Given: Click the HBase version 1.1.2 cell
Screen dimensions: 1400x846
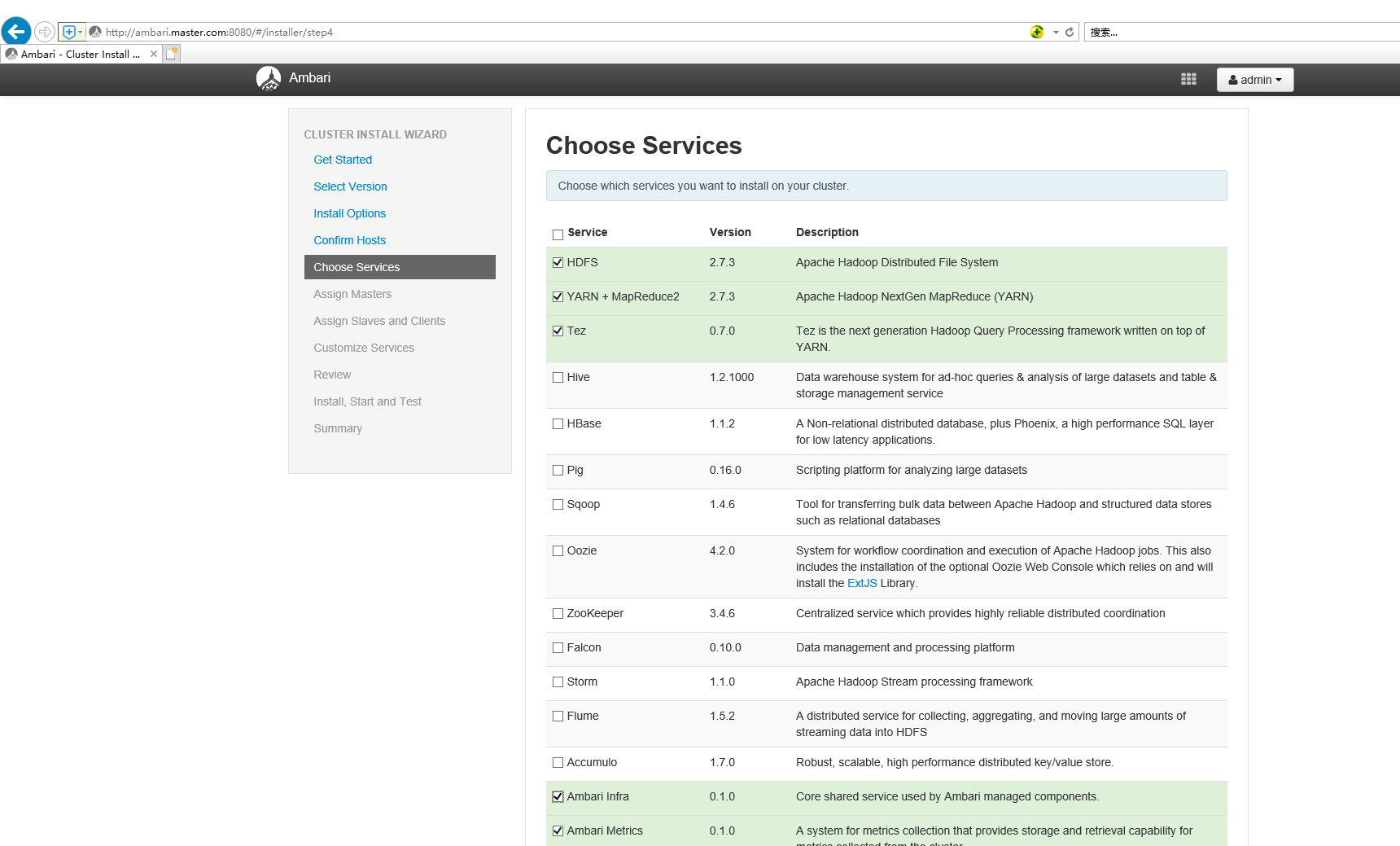Looking at the screenshot, I should pos(722,423).
